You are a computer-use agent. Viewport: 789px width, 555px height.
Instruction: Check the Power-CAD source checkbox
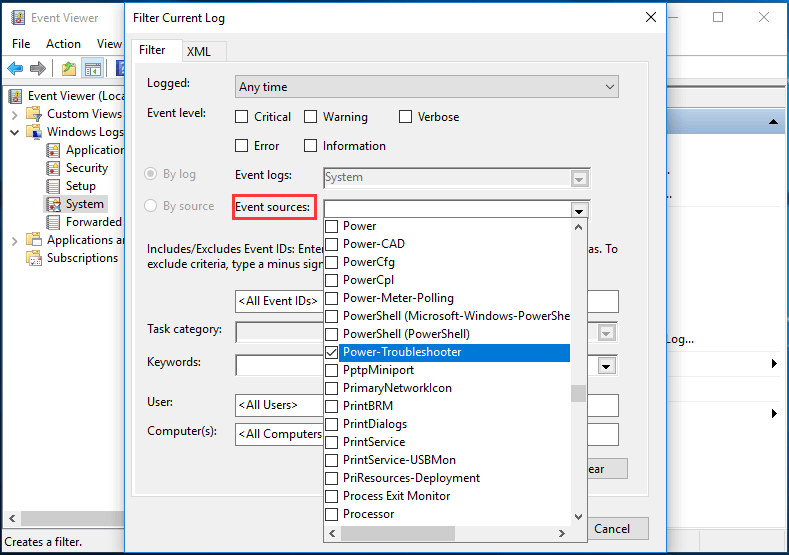(x=331, y=245)
